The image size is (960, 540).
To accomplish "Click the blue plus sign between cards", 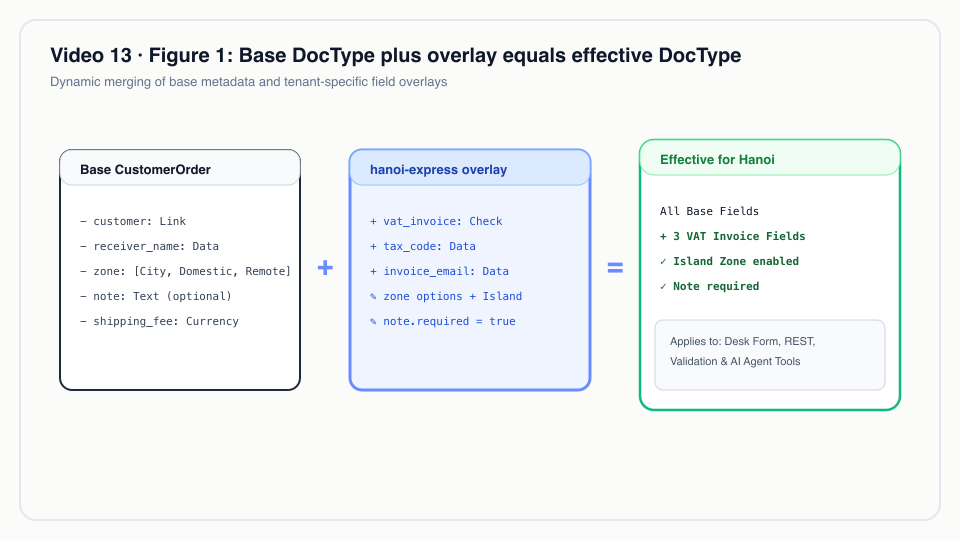I will point(325,268).
